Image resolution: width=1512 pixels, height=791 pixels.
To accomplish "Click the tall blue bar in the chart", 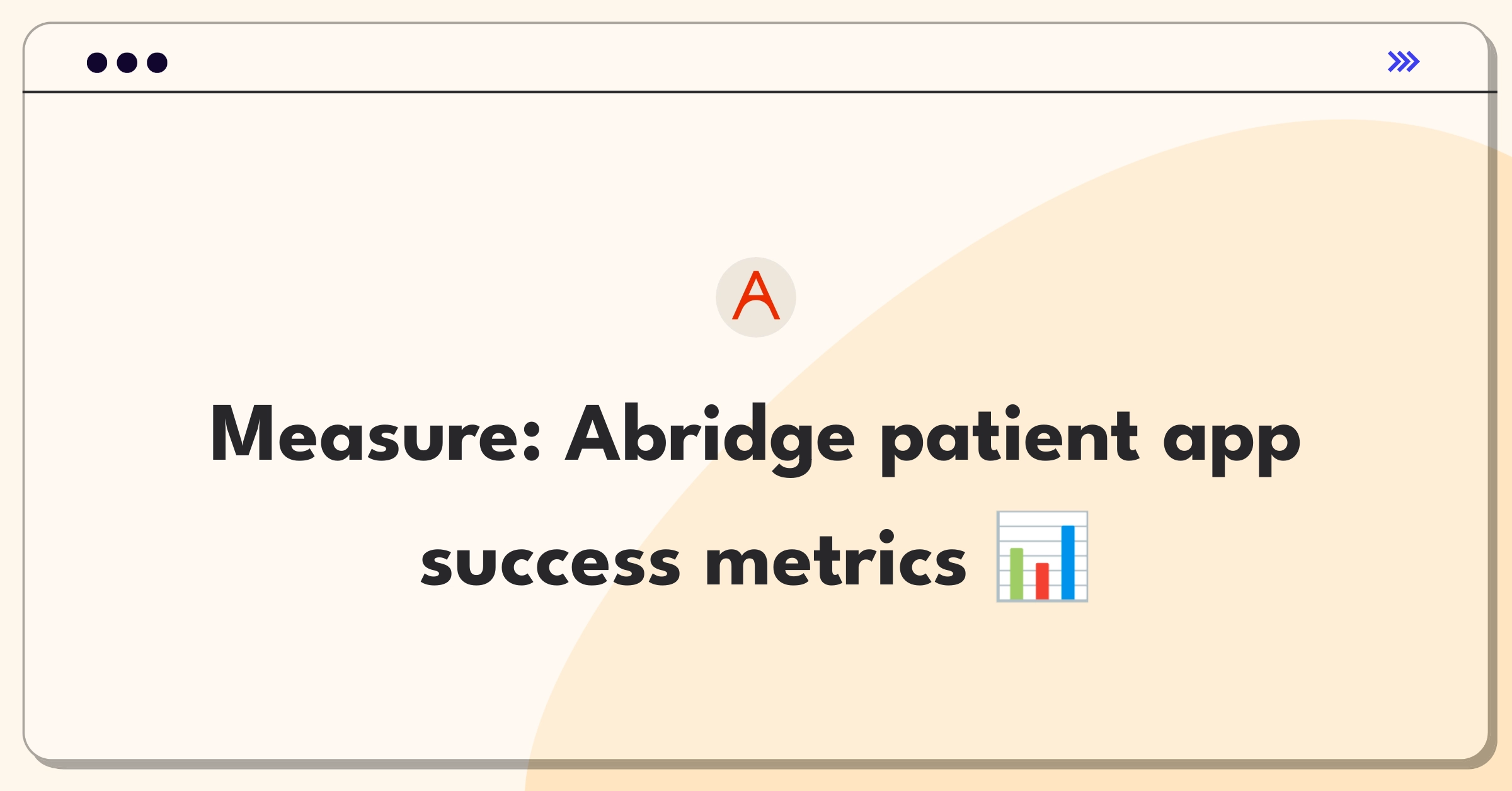I will [x=1068, y=562].
